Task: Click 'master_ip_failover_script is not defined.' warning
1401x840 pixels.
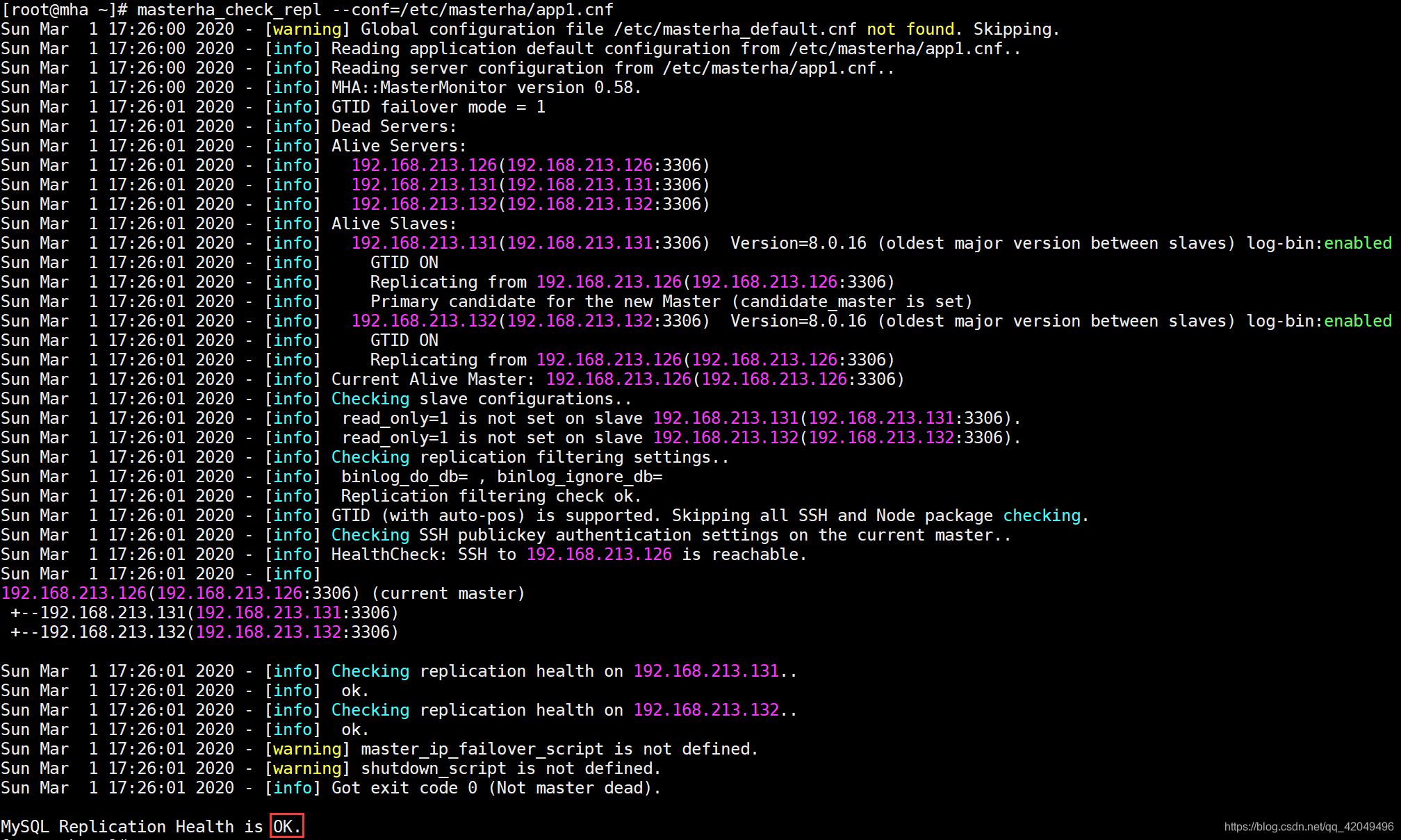Action: pos(559,749)
